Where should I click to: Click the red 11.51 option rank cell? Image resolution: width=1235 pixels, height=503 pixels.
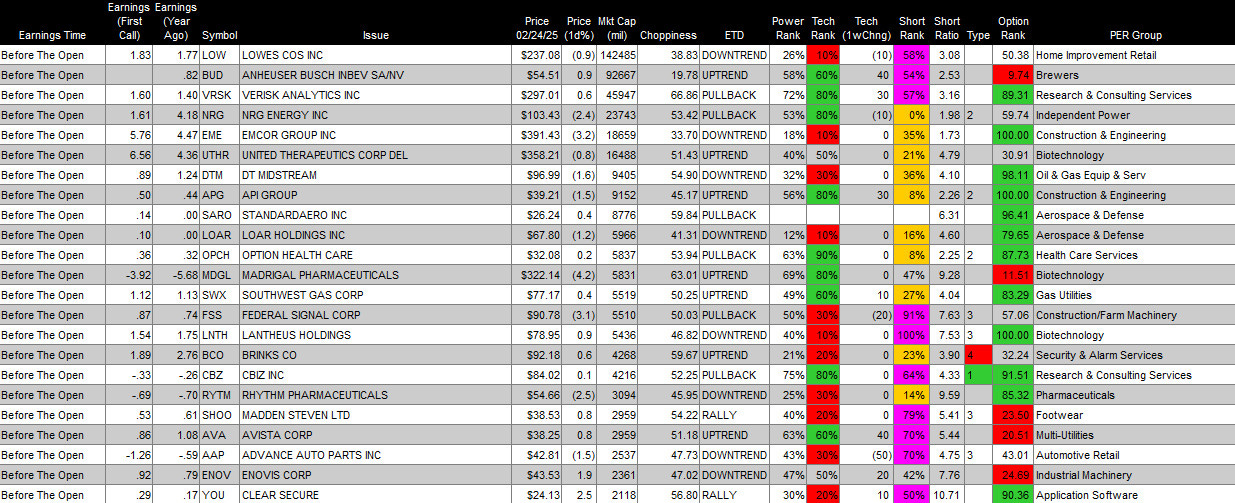click(x=1013, y=275)
